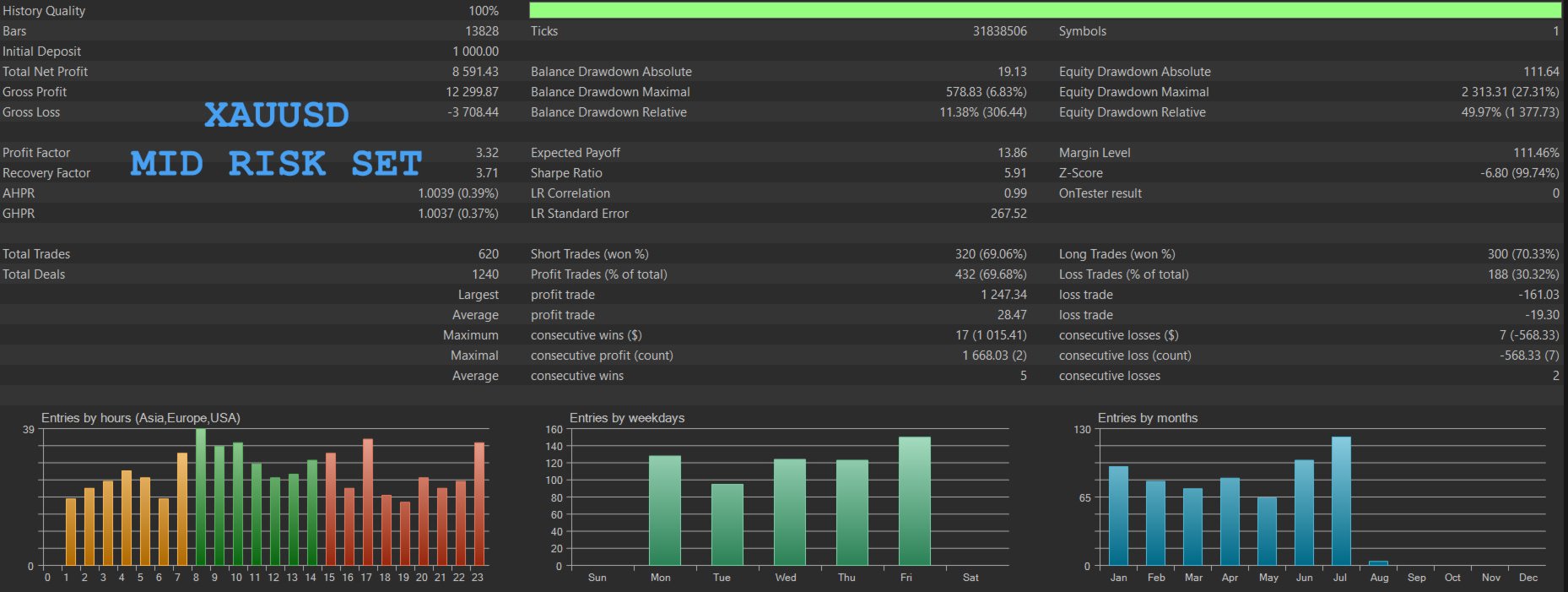Click the LR Standard Error value 267.52

pyautogui.click(x=1009, y=214)
